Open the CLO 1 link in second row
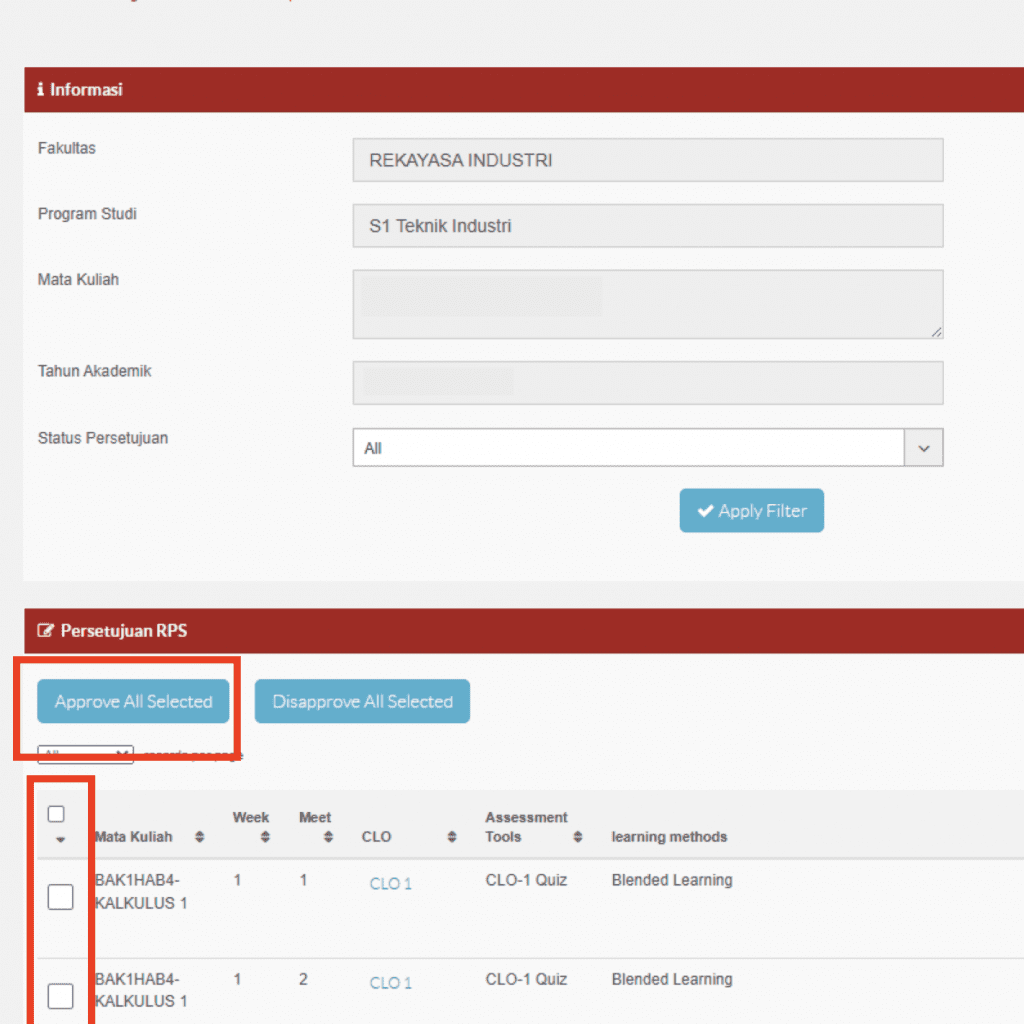The image size is (1024, 1024). coord(390,983)
